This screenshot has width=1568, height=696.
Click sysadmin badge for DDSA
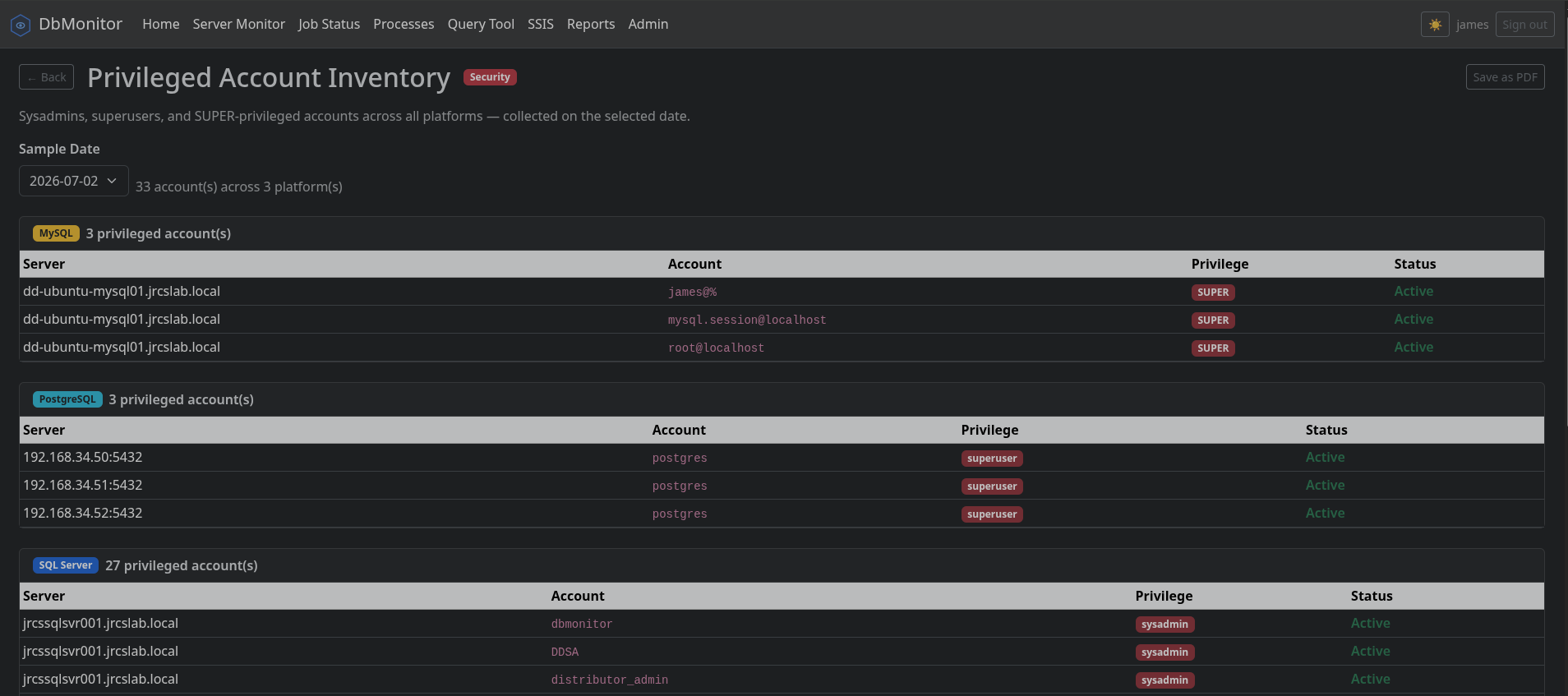coord(1164,652)
